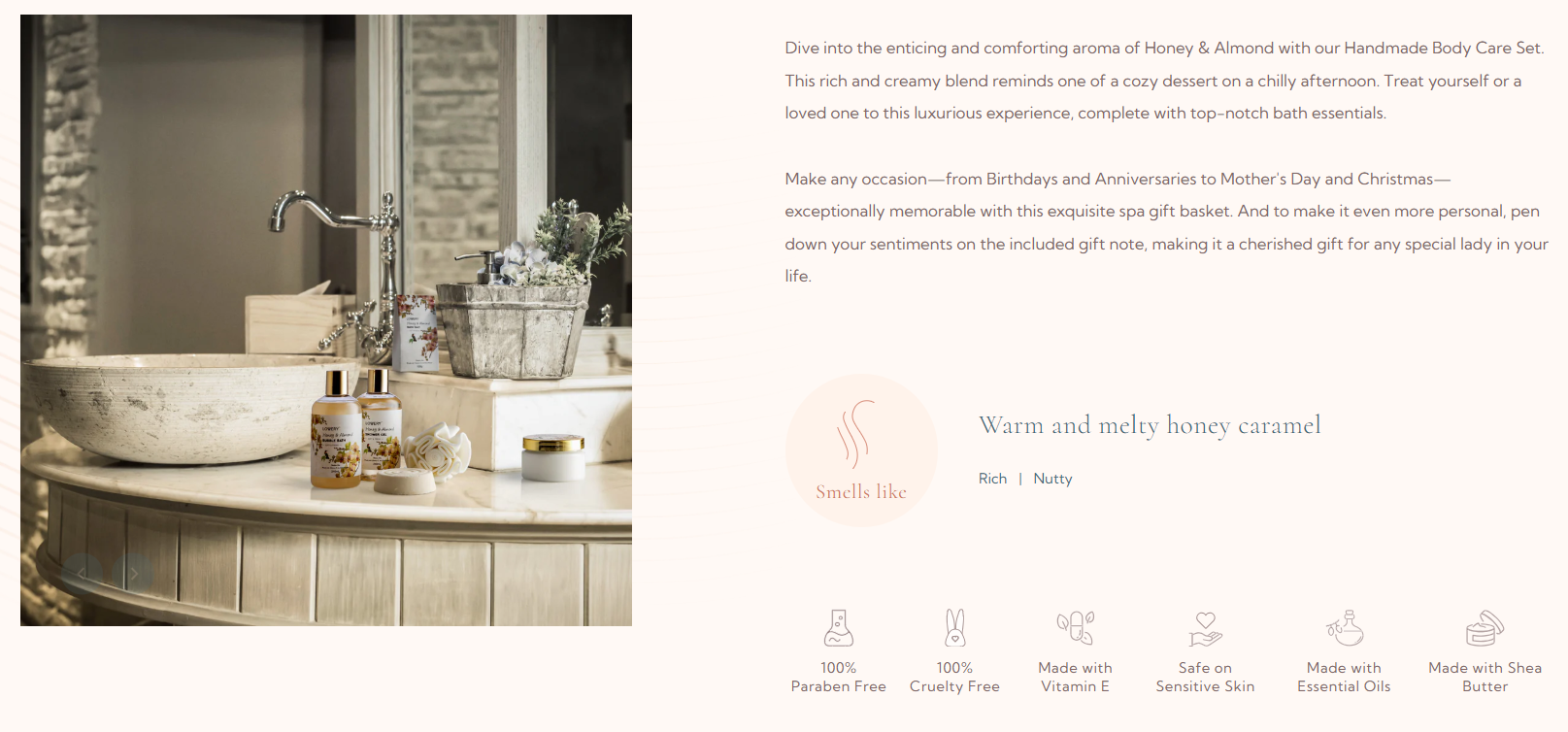Advance to the next product image
This screenshot has height=732, width=1568.
(133, 573)
